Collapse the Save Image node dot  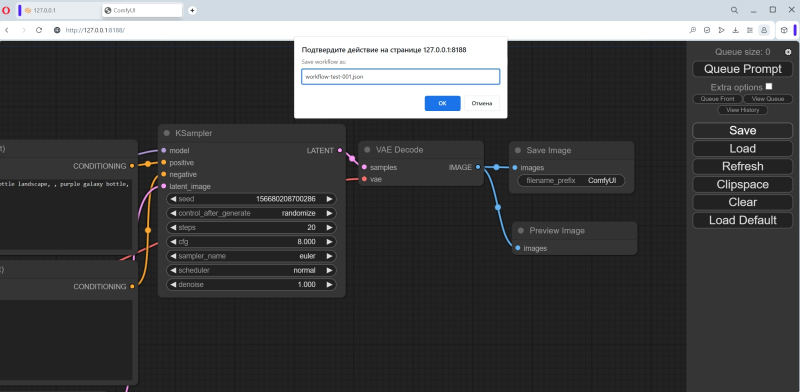517,151
